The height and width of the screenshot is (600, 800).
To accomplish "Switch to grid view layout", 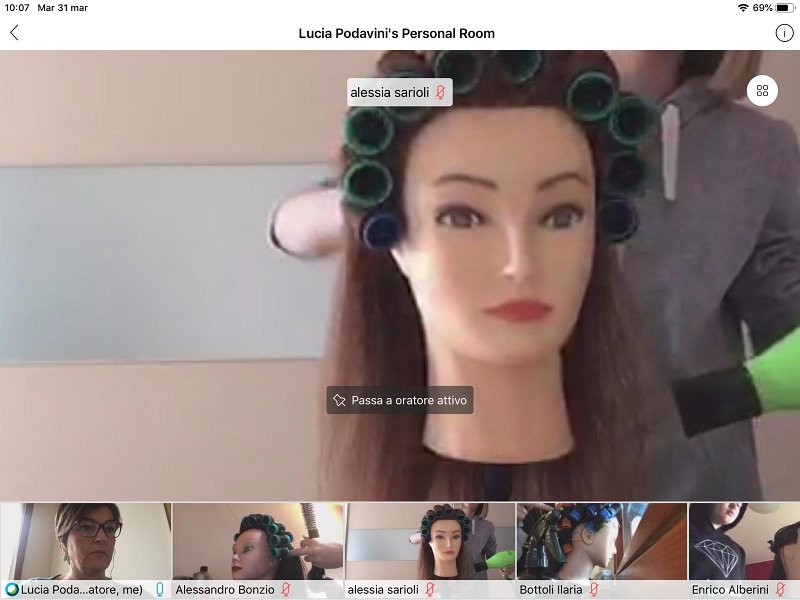I will point(762,91).
